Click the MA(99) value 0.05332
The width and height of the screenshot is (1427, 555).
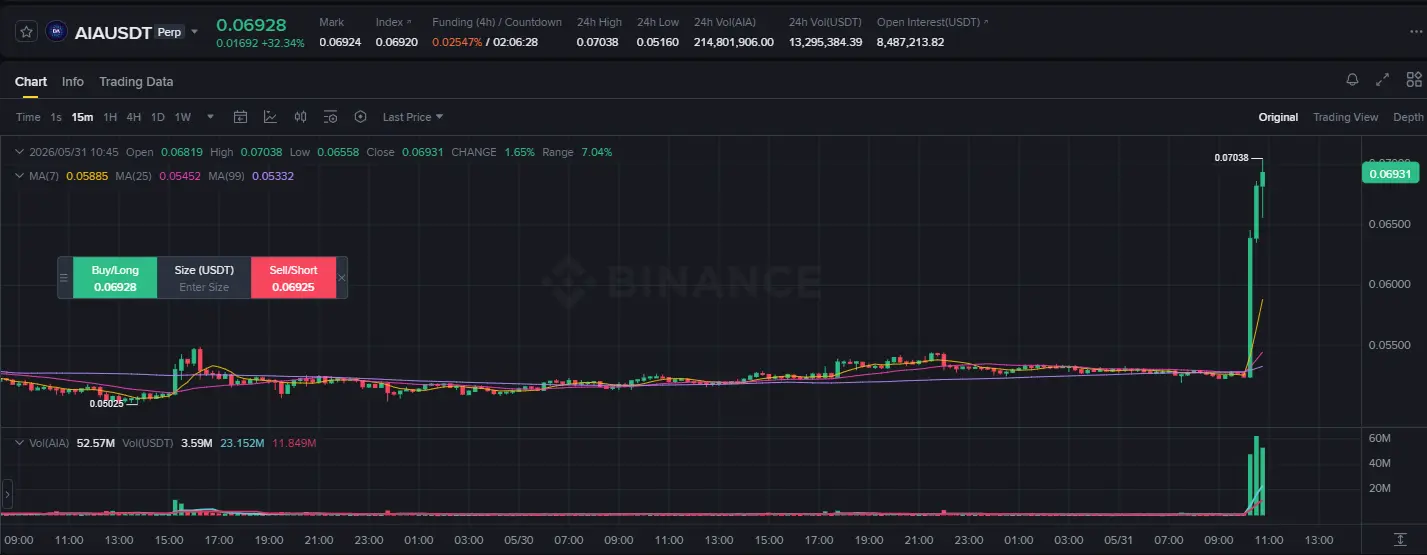(x=273, y=176)
